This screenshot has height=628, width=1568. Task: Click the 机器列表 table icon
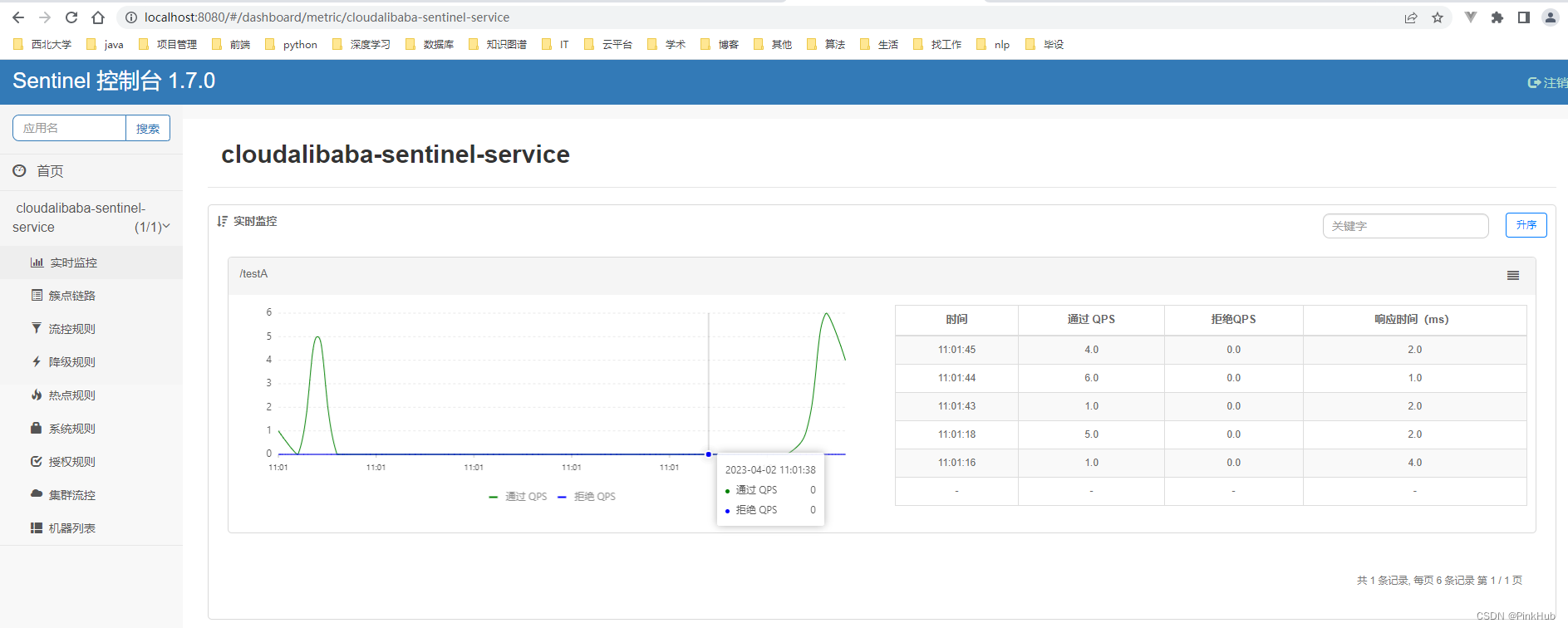pos(37,527)
